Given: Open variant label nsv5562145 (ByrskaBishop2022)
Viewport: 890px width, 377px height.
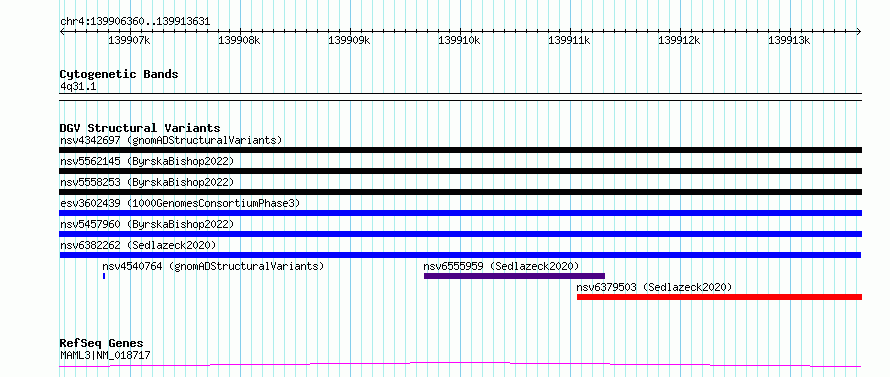Looking at the screenshot, I should (147, 161).
